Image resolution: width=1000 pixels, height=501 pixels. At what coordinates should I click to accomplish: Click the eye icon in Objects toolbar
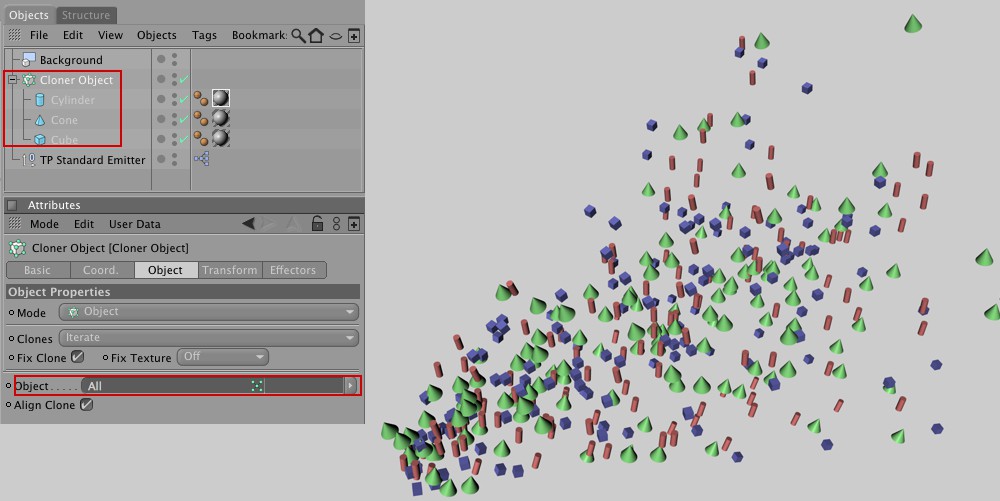tap(336, 35)
